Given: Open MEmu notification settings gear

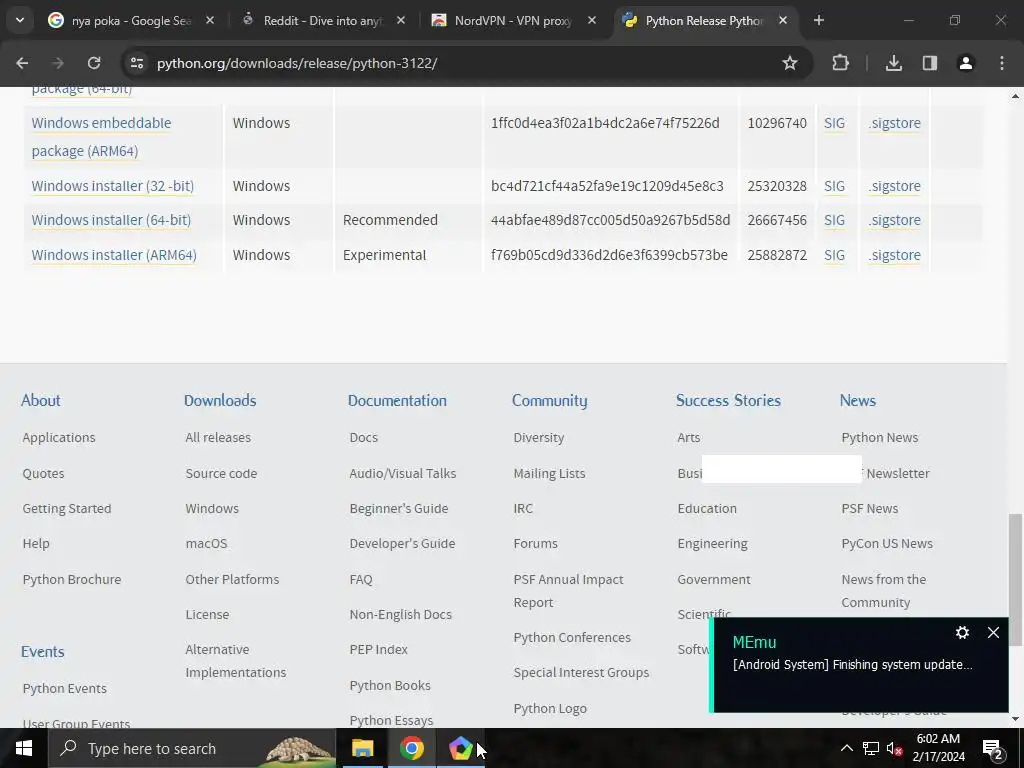Looking at the screenshot, I should [962, 632].
